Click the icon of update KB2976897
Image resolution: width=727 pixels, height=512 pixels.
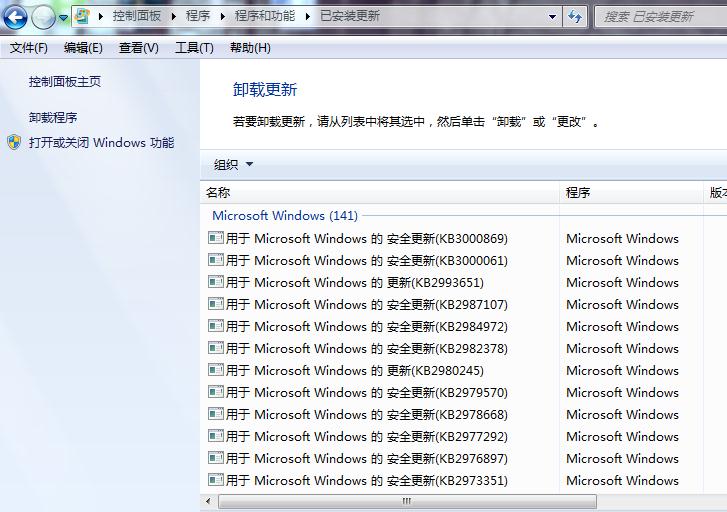(216, 458)
